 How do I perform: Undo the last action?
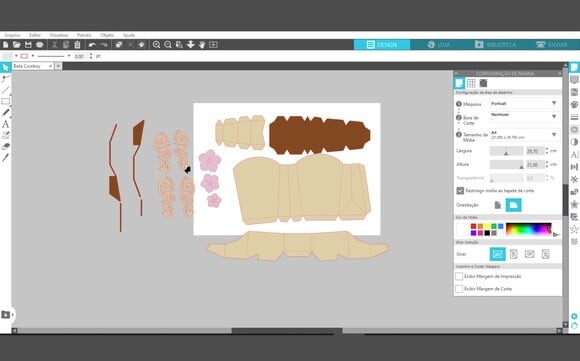click(x=92, y=45)
